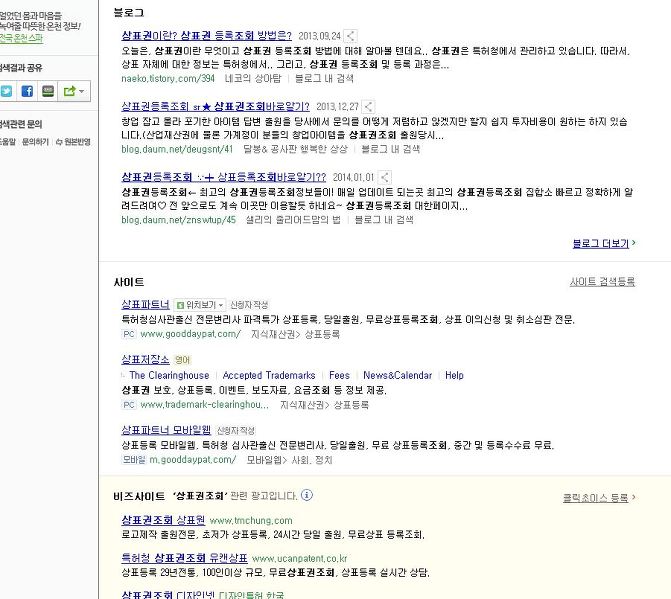Image resolution: width=671 pixels, height=599 pixels.
Task: Click share icon next to 2013.12.27 date
Action: (x=368, y=107)
